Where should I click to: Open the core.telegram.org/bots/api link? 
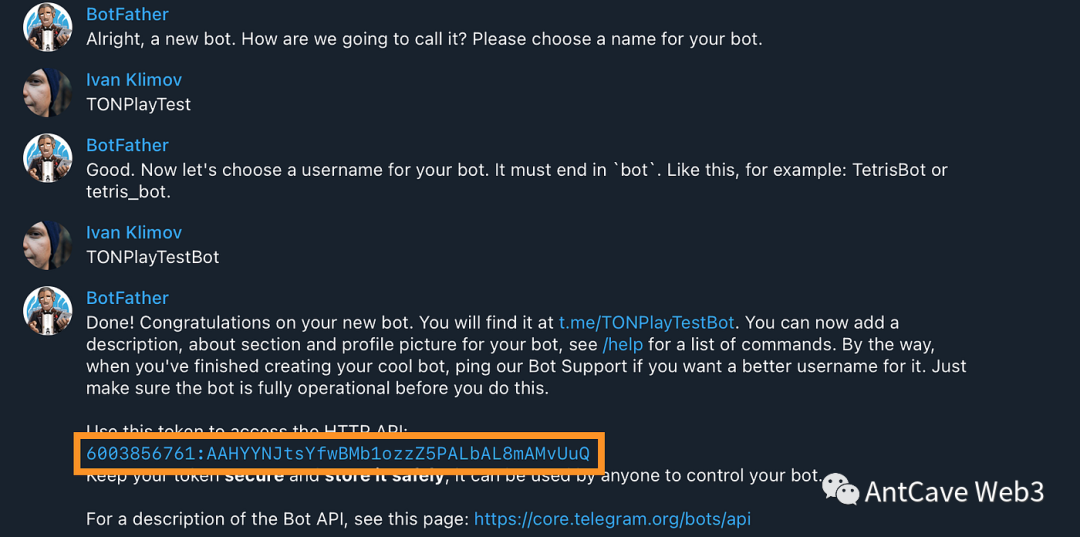coord(612,519)
